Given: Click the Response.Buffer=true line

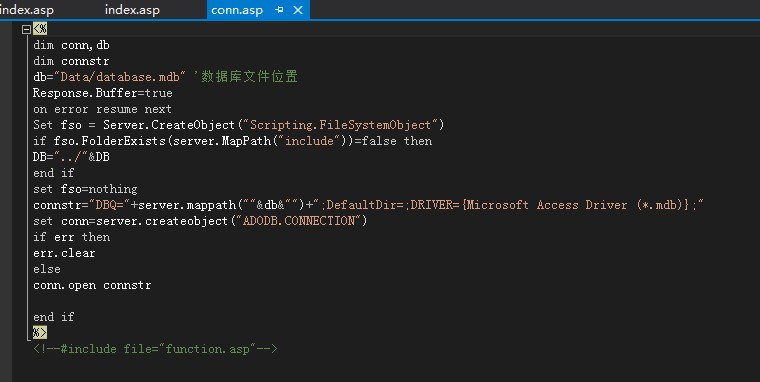Looking at the screenshot, I should pos(103,93).
